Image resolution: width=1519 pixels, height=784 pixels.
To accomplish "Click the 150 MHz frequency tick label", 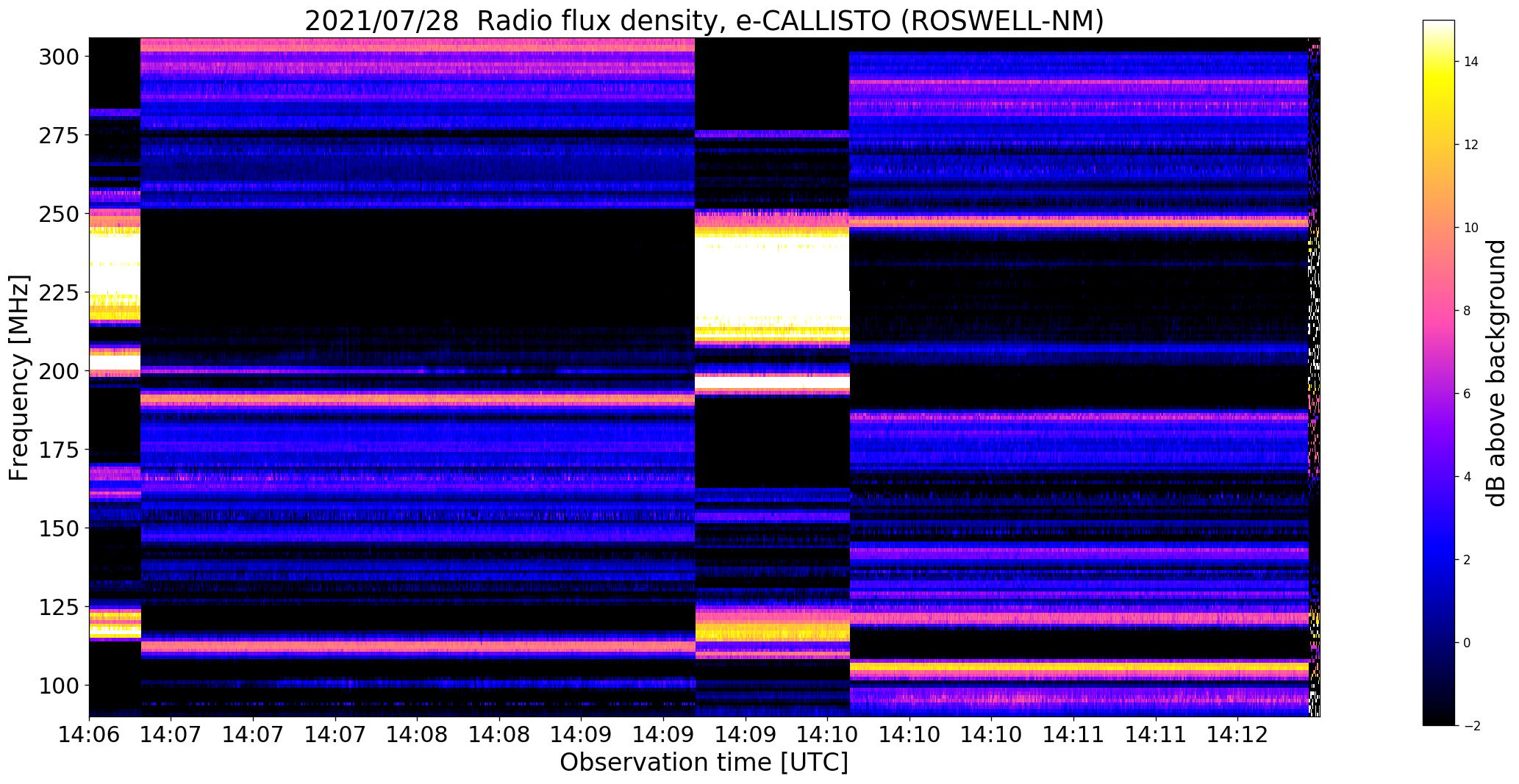I will 60,528.
